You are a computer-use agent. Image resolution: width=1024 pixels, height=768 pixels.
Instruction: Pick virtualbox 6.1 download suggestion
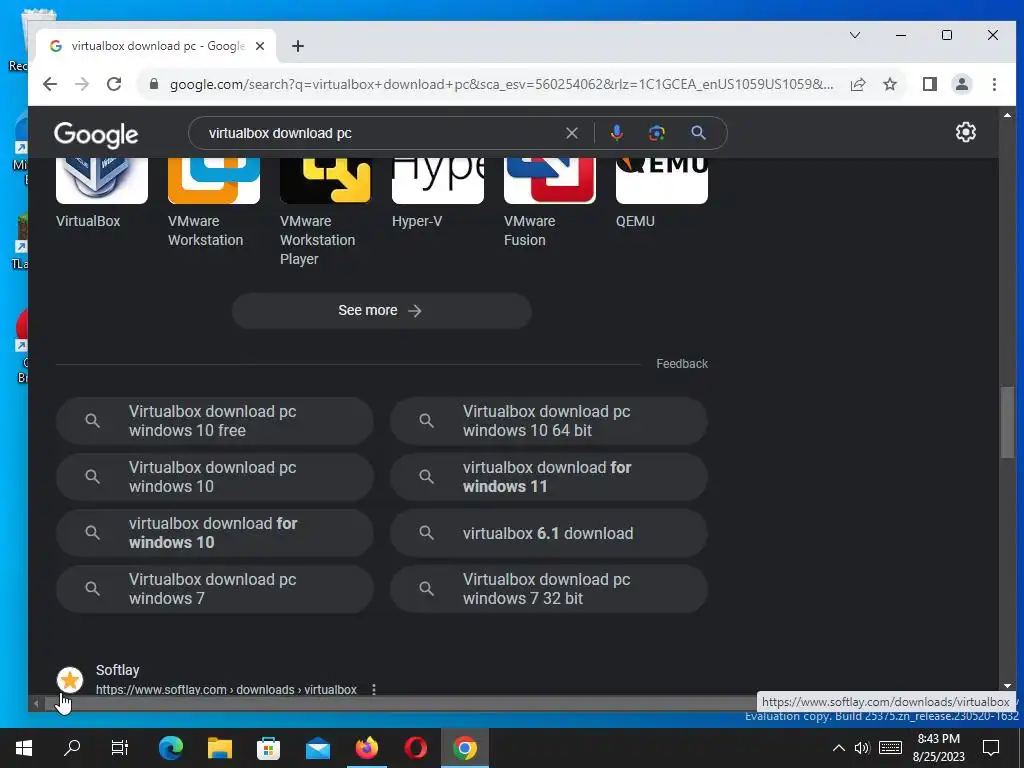tap(549, 533)
